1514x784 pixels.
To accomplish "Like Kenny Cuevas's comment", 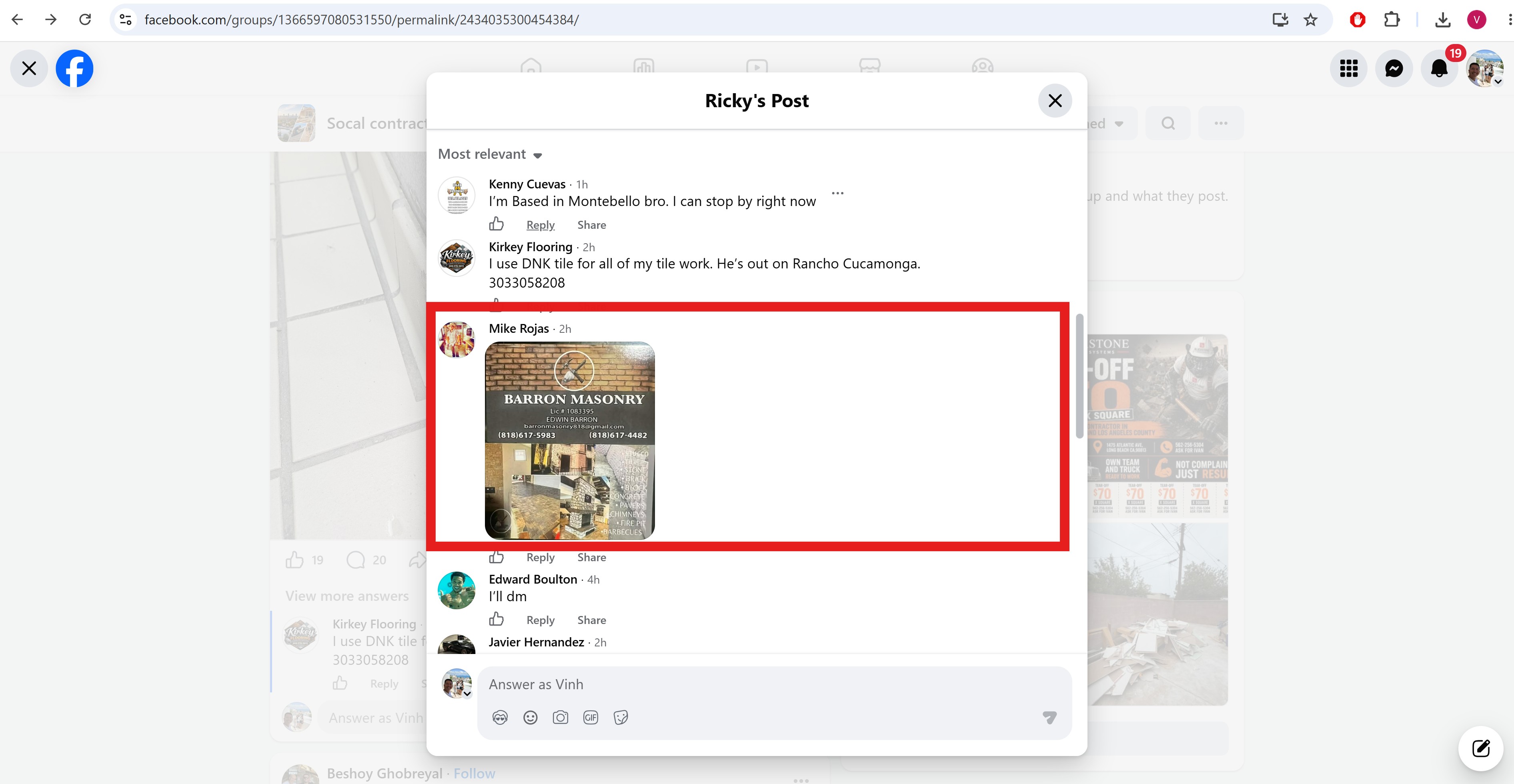I will [x=497, y=224].
